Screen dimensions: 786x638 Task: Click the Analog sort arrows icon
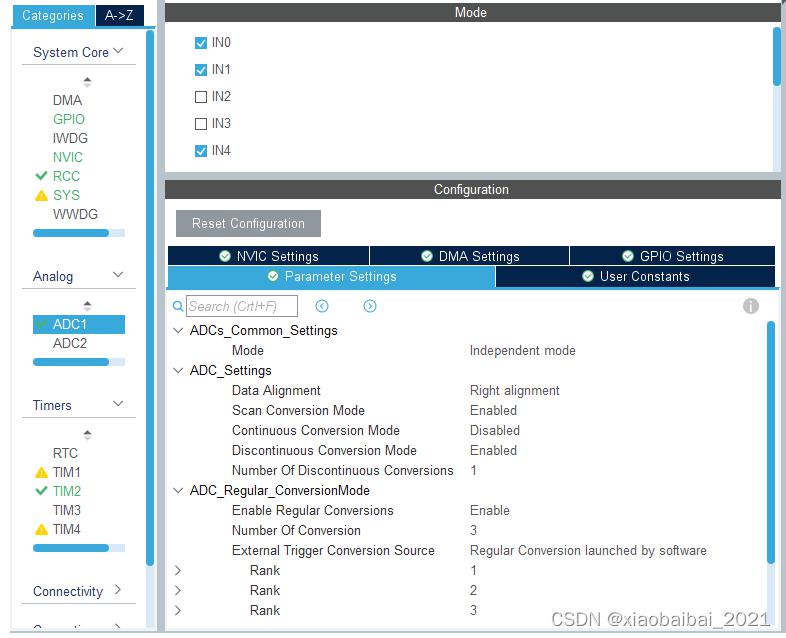87,306
